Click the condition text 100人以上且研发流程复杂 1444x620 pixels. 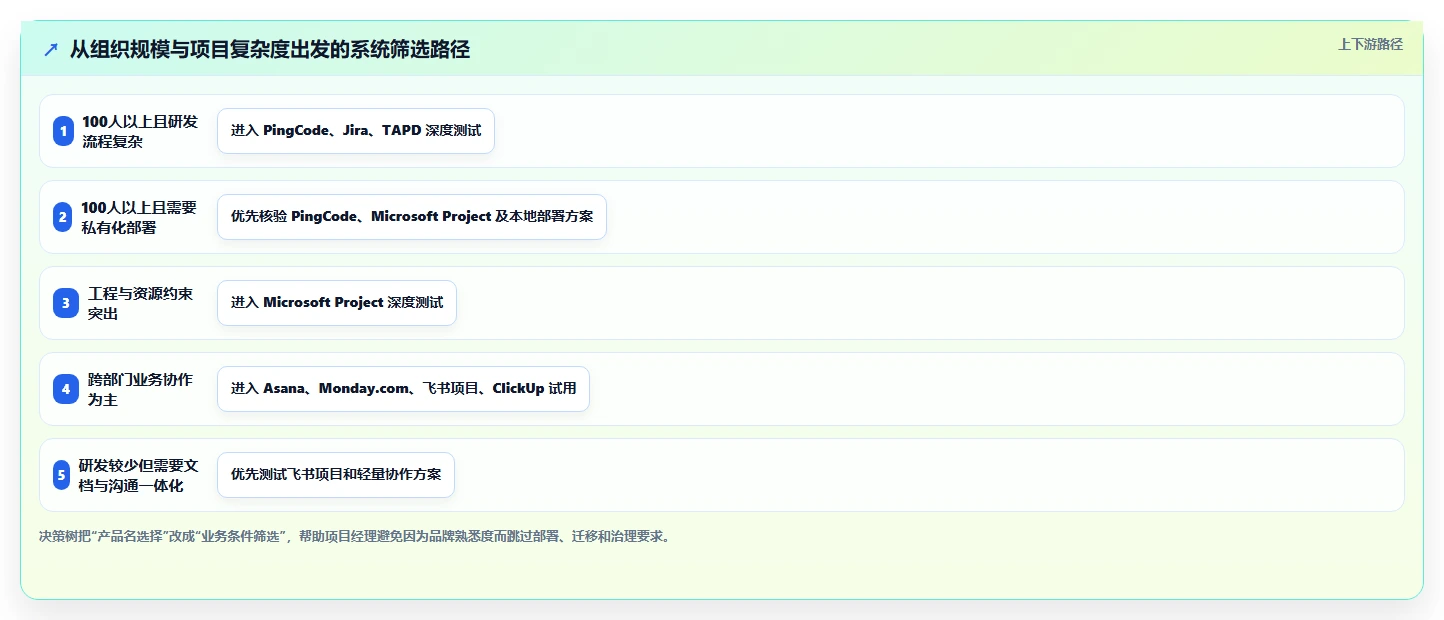click(x=140, y=131)
